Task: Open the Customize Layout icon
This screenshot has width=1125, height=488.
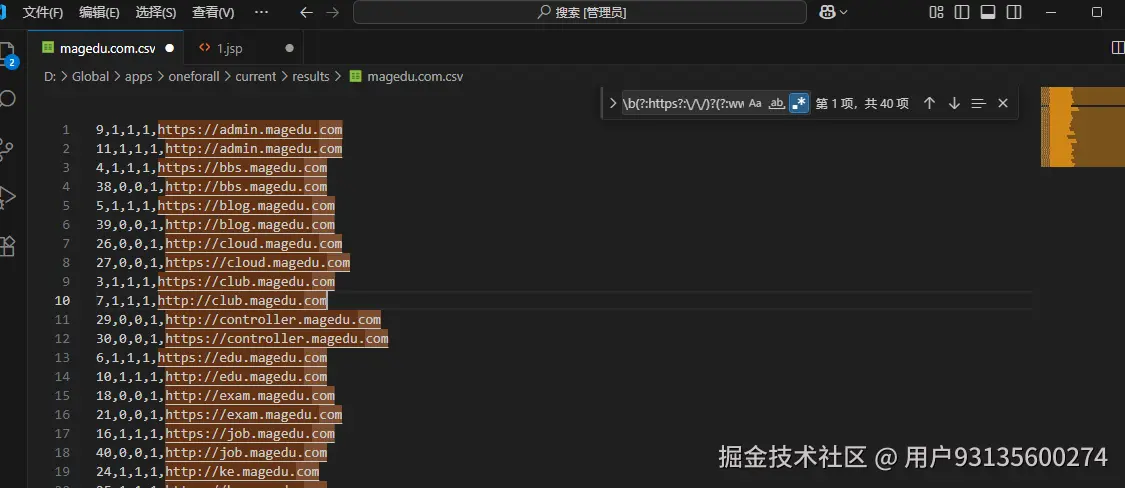Action: 936,12
